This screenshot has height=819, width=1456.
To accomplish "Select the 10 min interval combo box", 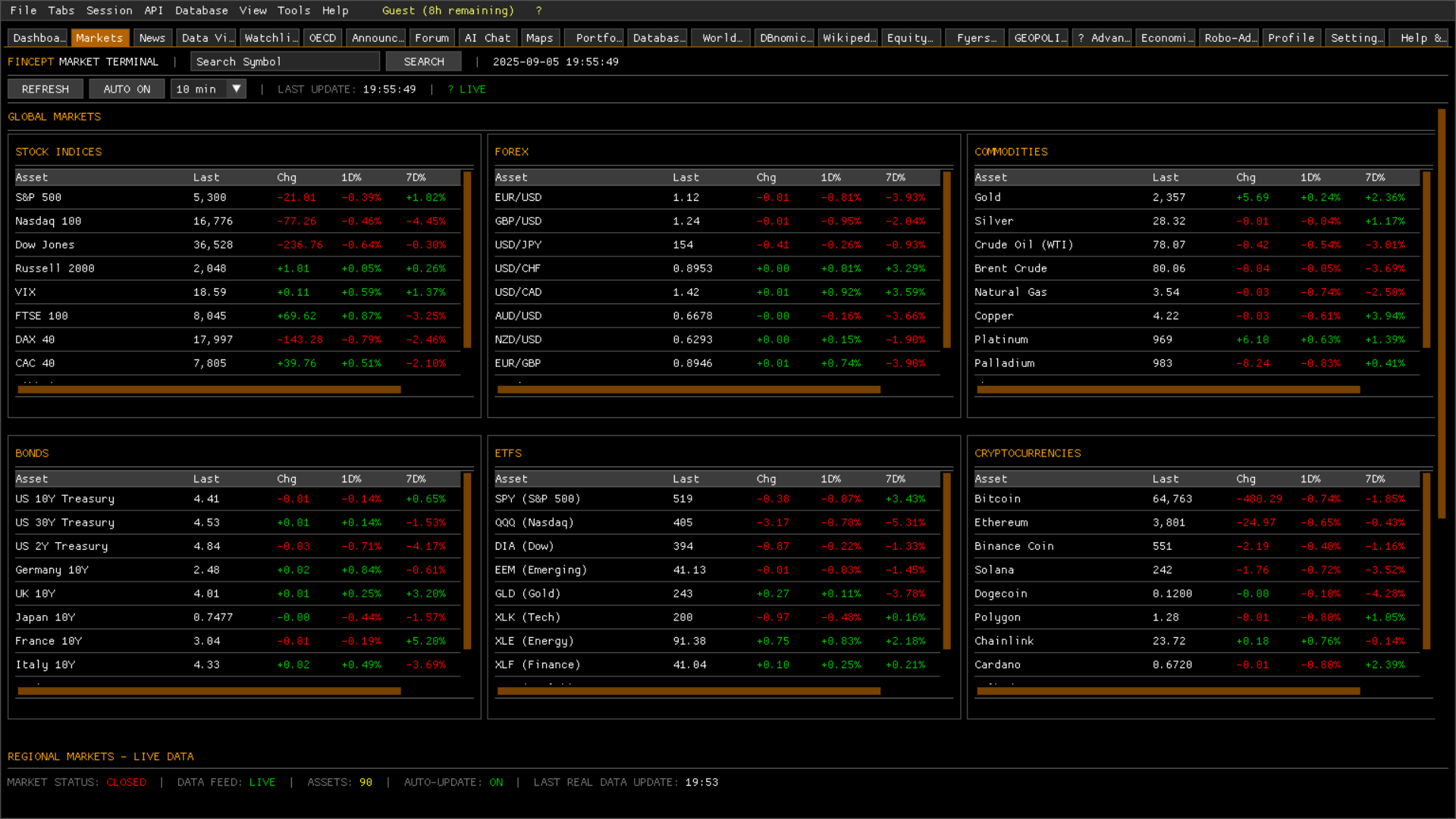I will tap(198, 89).
